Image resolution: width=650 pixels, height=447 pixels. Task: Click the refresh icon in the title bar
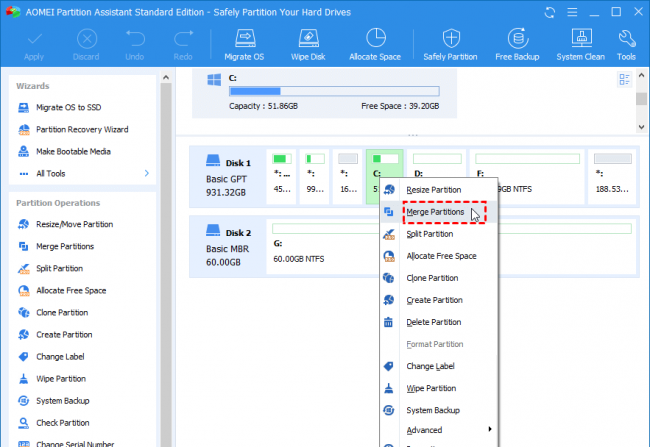tap(550, 12)
